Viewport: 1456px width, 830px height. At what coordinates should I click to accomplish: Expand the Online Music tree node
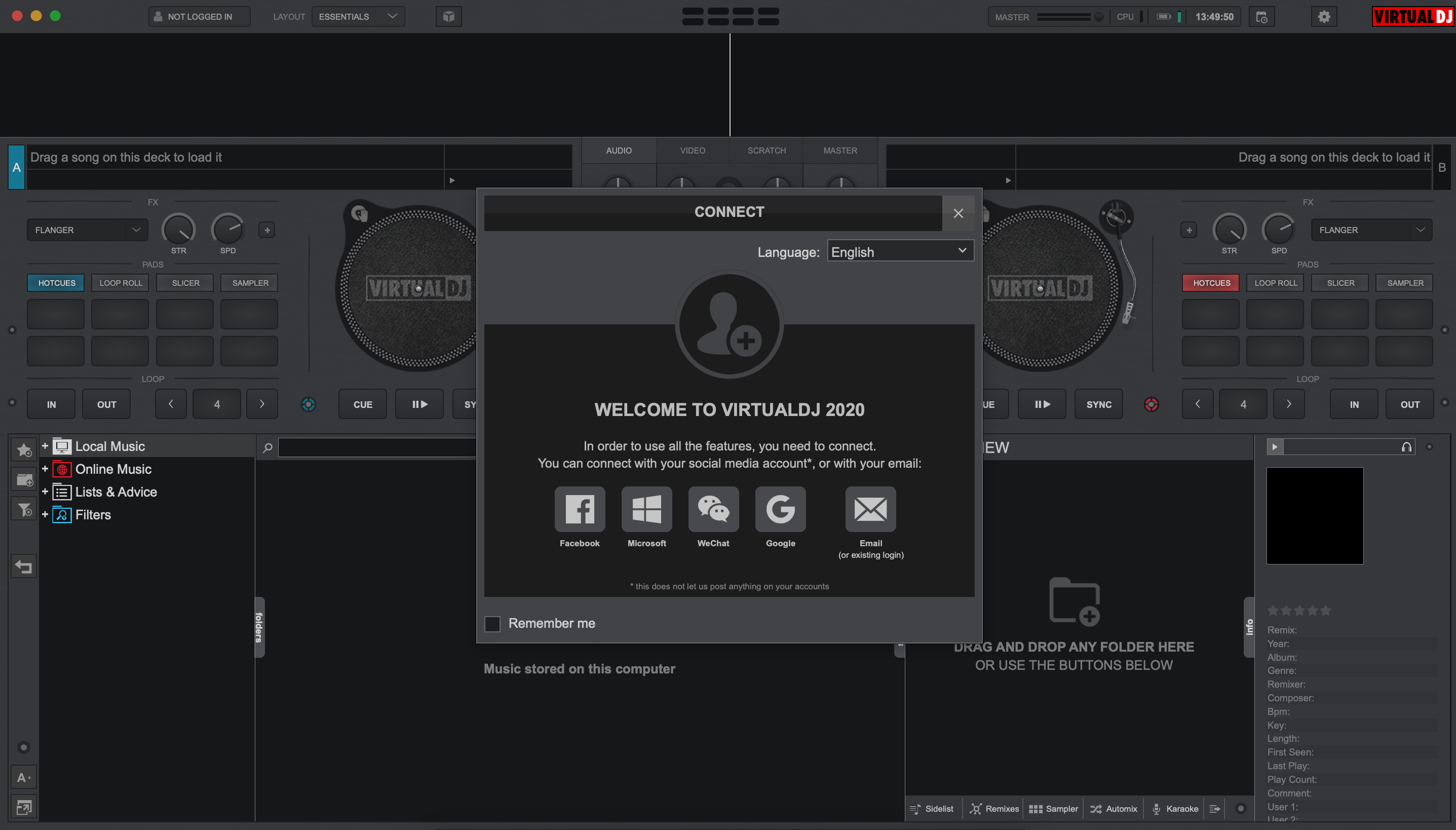coord(45,469)
